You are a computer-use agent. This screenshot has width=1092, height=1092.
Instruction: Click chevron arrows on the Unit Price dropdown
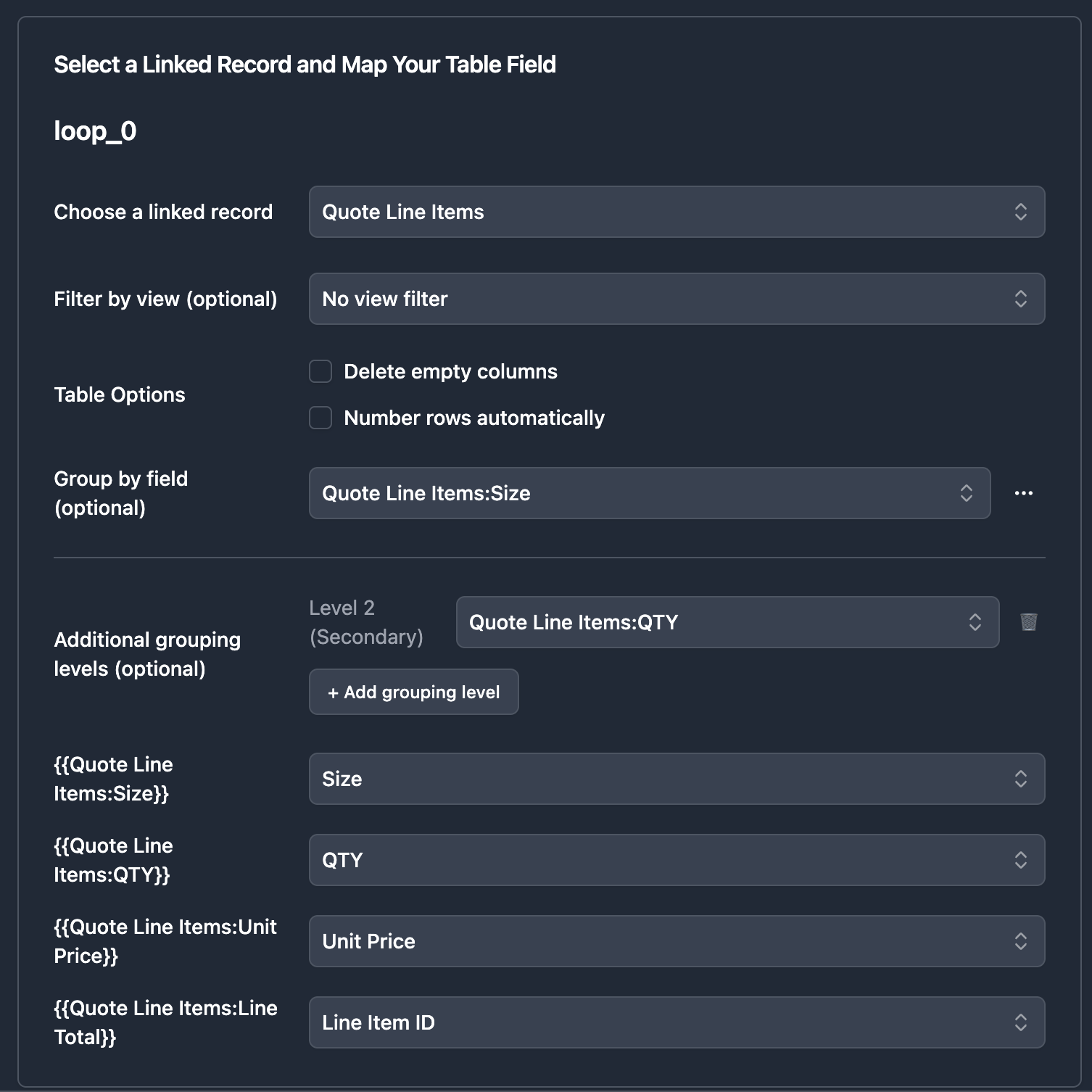coord(1020,941)
